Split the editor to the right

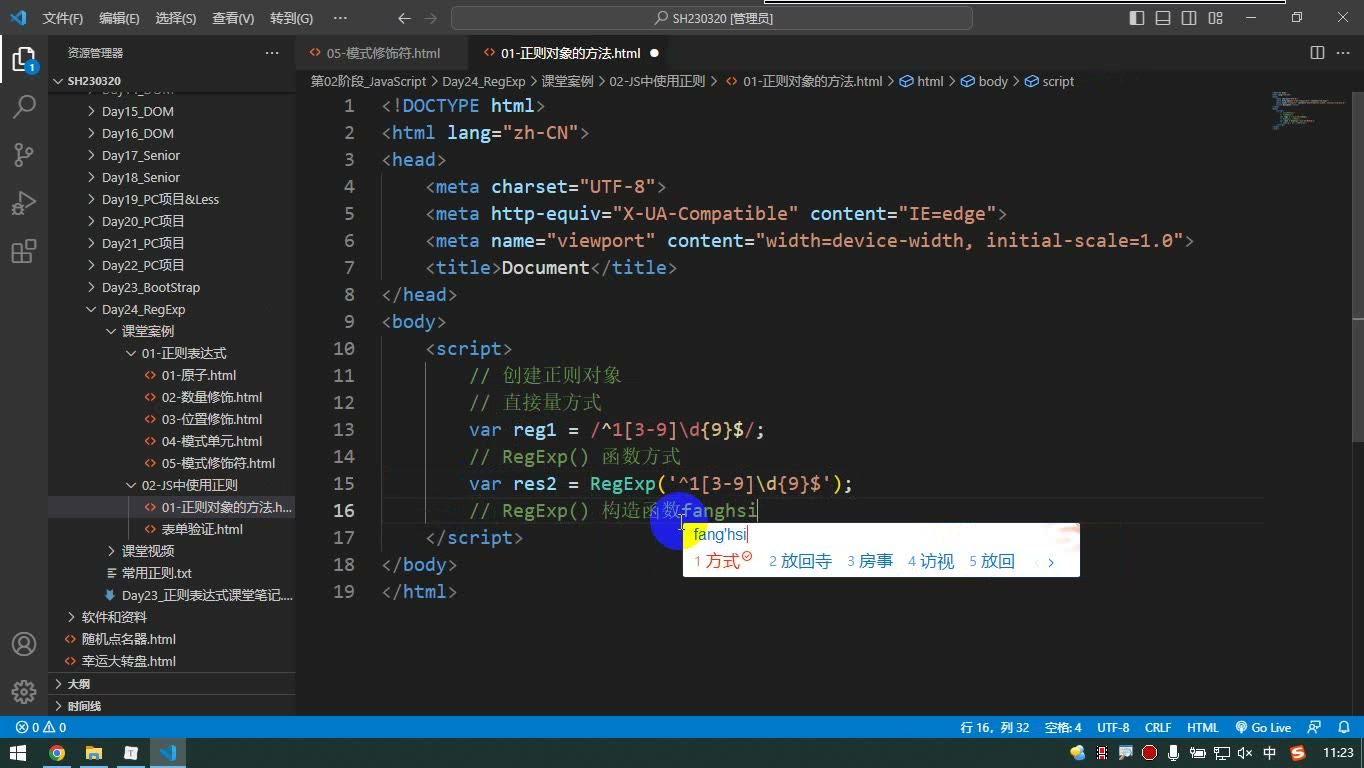1317,53
